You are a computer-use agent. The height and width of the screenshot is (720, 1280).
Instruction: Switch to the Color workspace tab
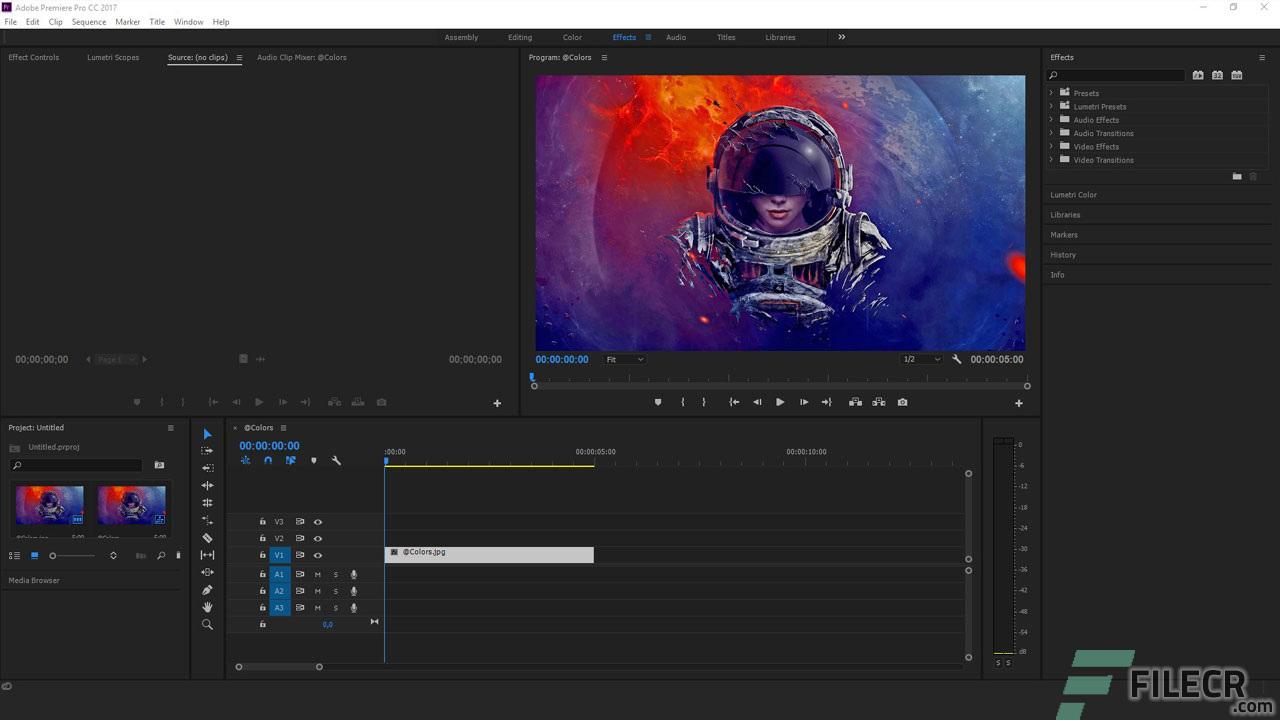(x=572, y=37)
